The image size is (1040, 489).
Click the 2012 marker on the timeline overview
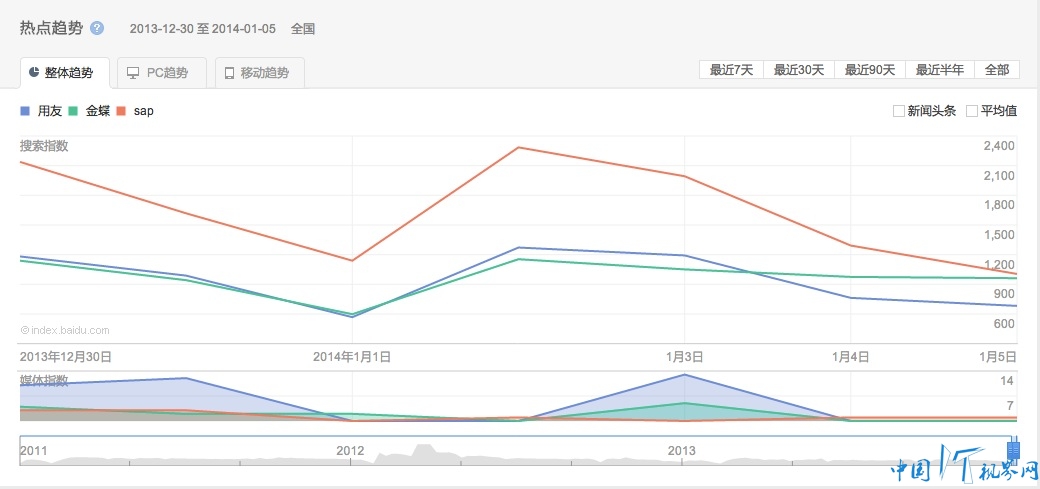(x=350, y=451)
